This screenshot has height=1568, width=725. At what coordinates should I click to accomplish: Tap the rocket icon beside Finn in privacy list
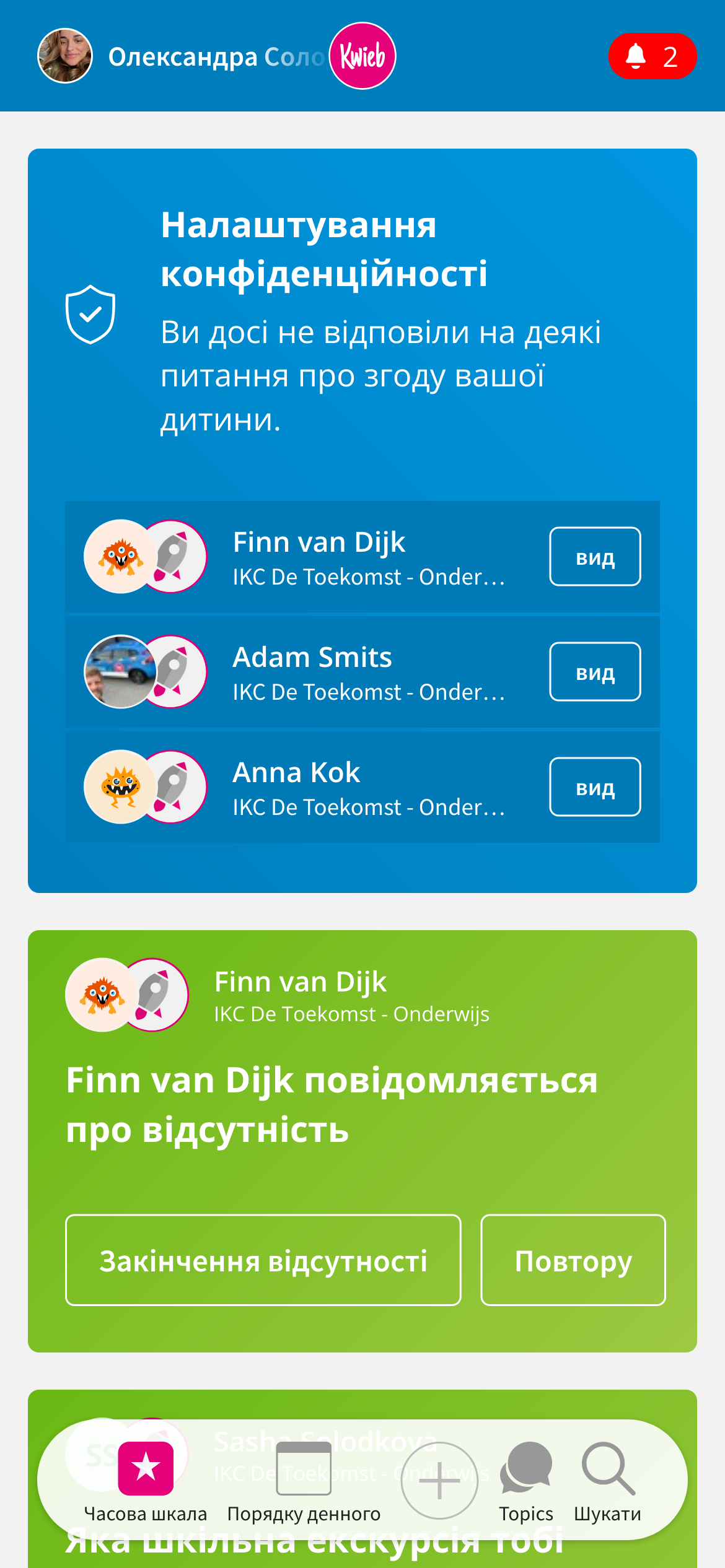point(172,557)
